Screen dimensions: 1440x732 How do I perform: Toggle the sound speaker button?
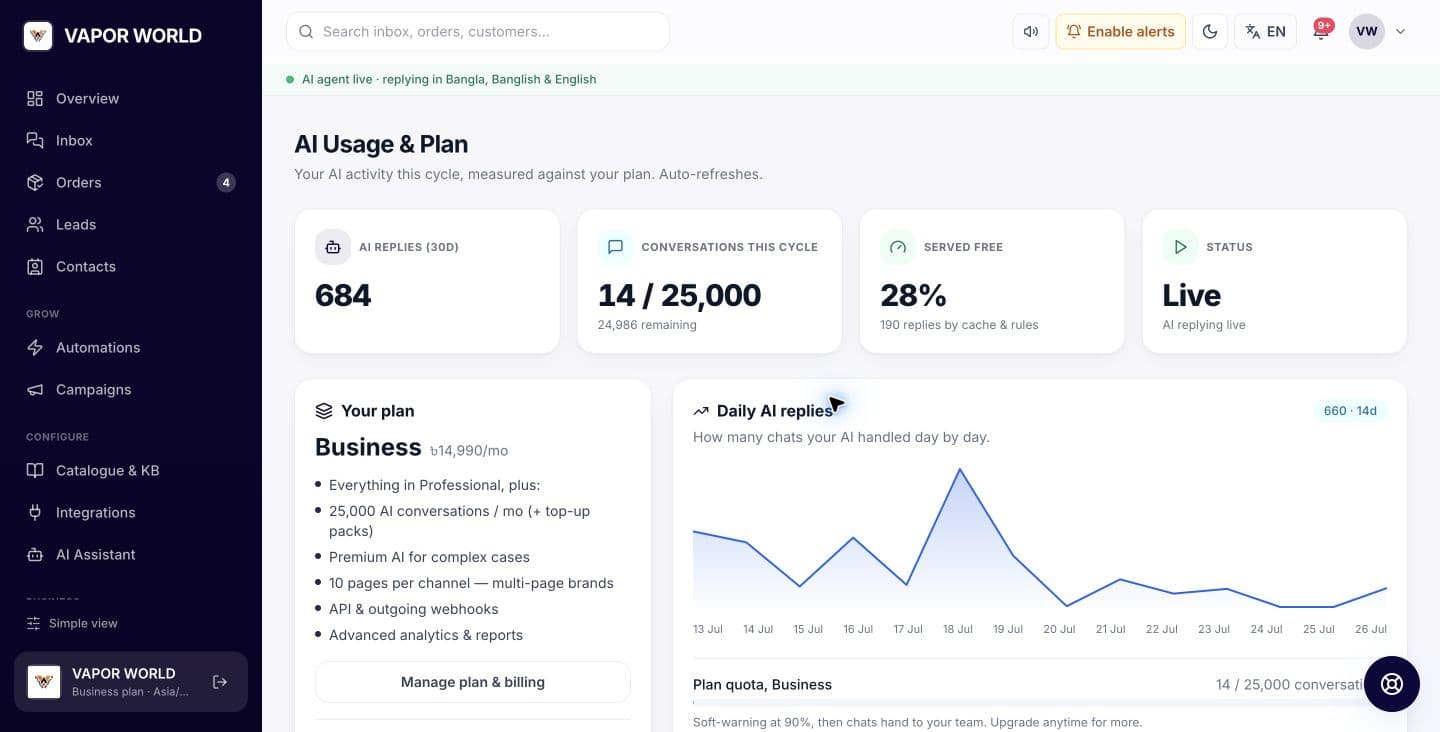(x=1030, y=31)
